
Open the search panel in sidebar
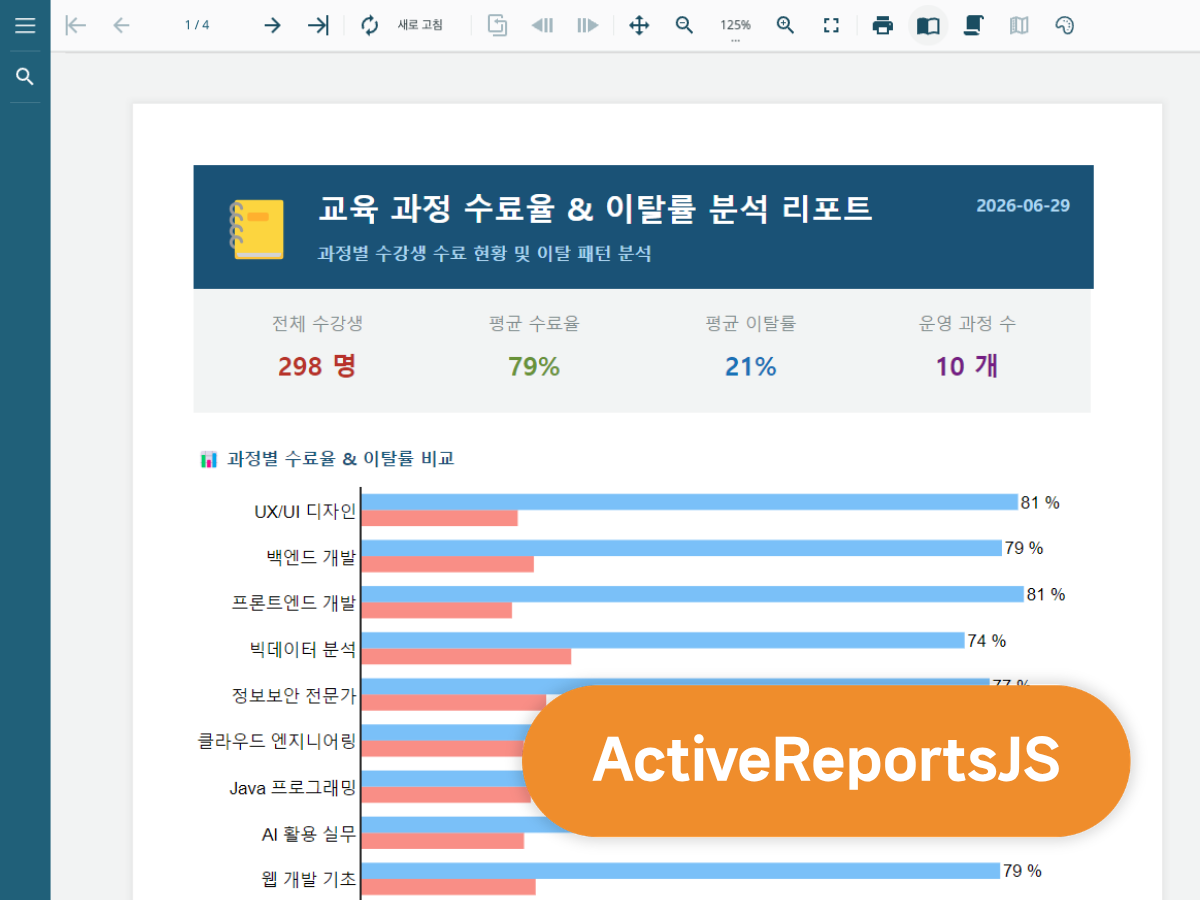tap(25, 77)
